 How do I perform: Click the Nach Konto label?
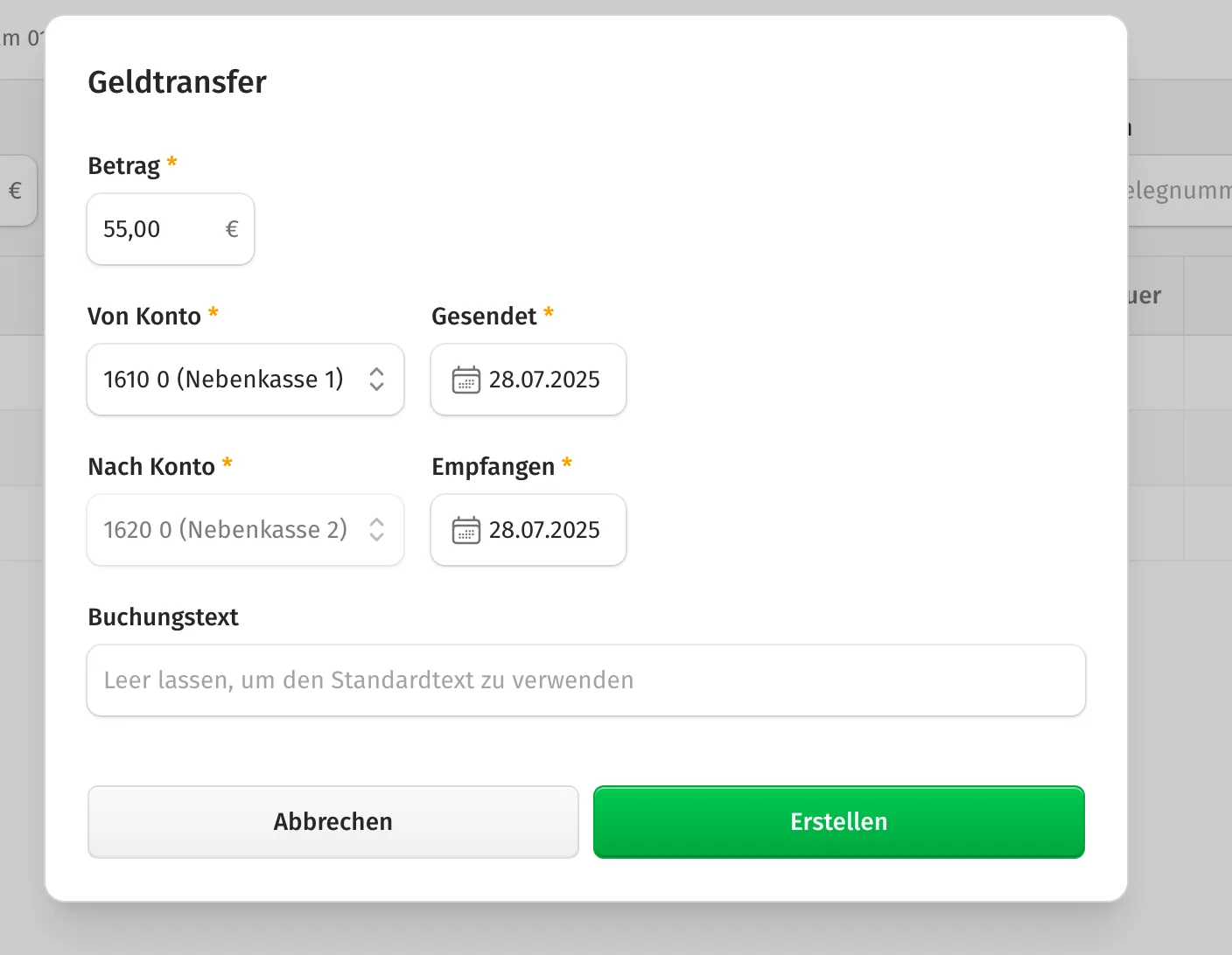pyautogui.click(x=151, y=466)
